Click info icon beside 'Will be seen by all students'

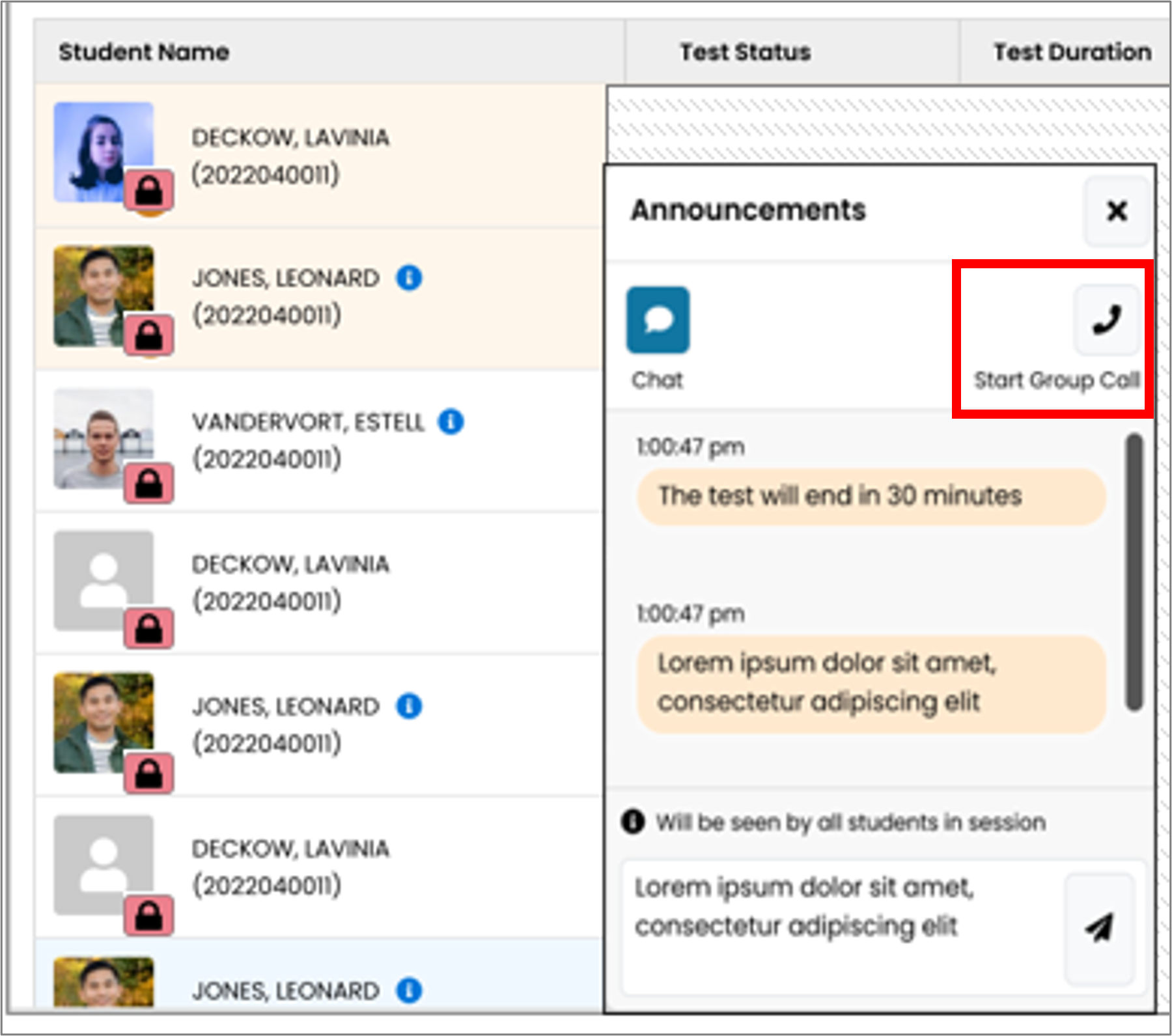pos(633,822)
